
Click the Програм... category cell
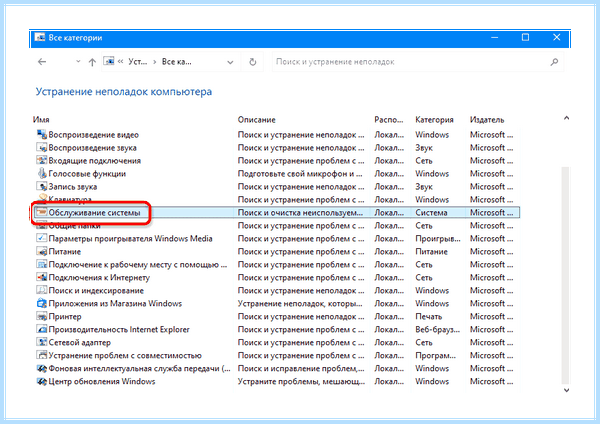[x=435, y=356]
